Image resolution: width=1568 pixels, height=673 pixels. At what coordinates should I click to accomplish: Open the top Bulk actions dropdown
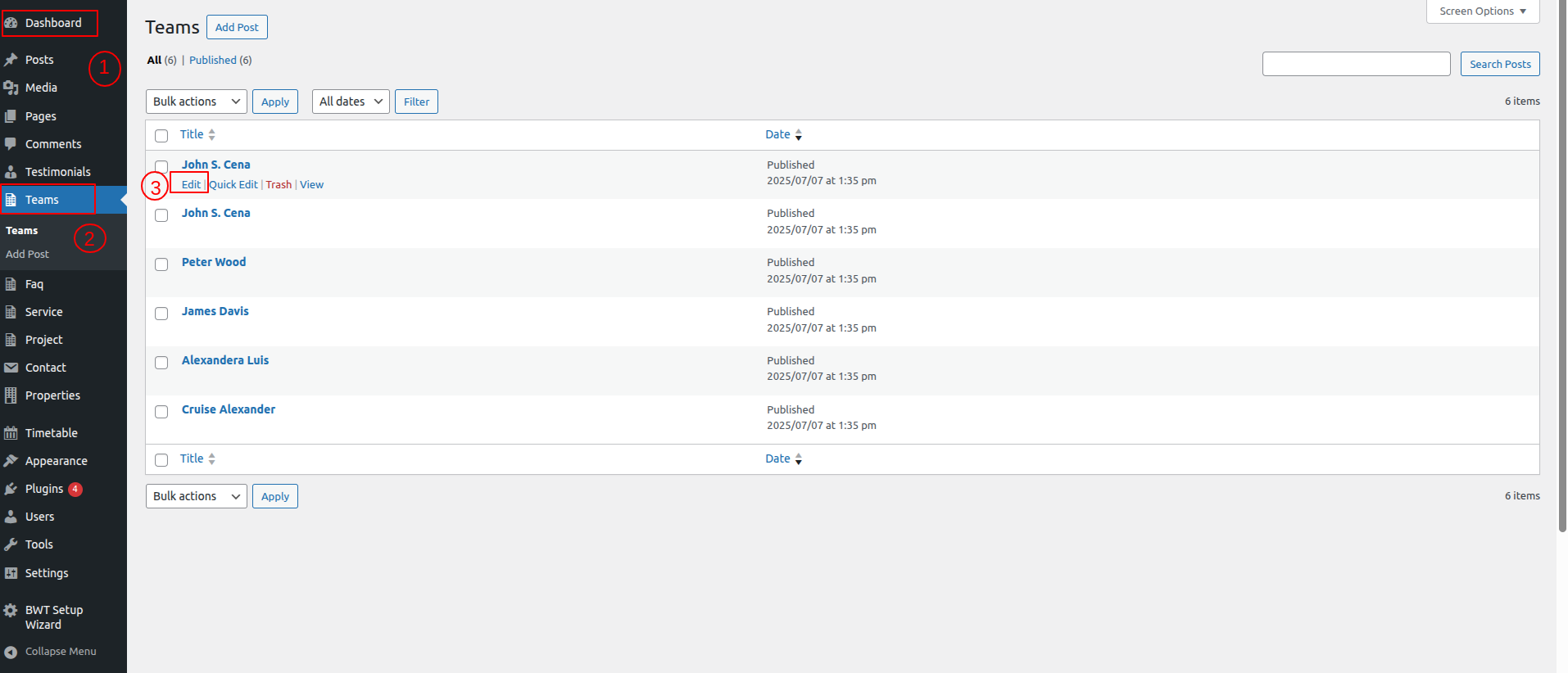[x=196, y=102]
